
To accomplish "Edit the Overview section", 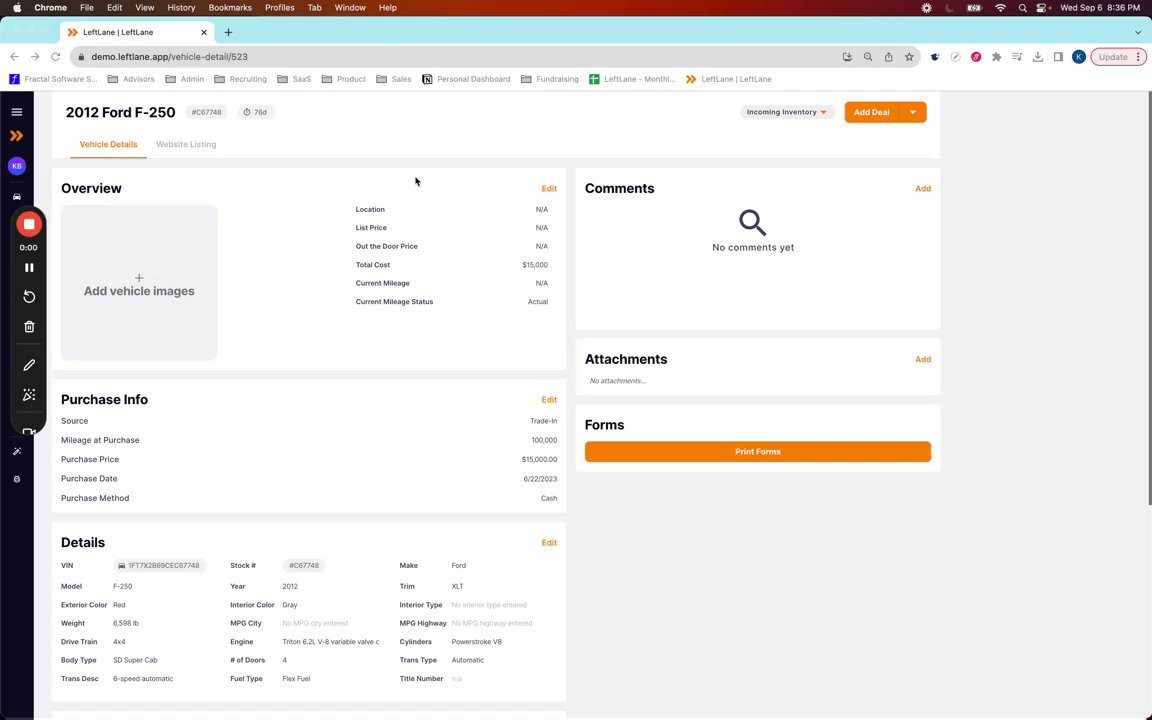I will (x=549, y=189).
